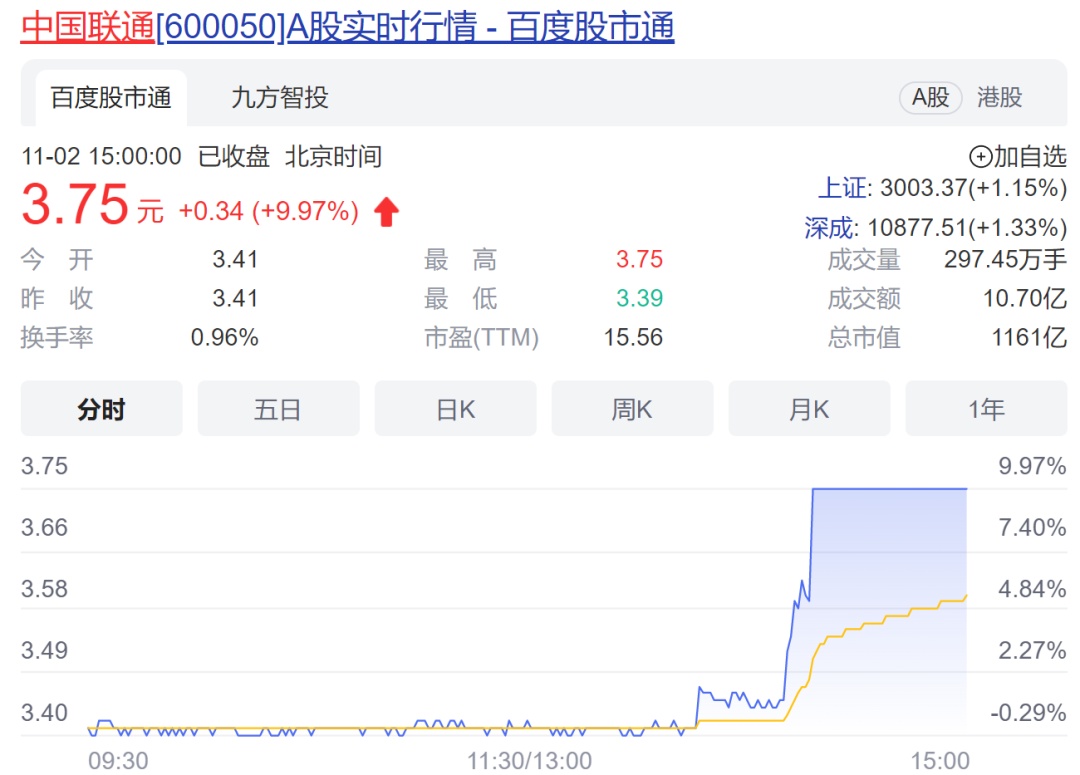Screen dimensions: 1080x775
Task: Click the 11:30/13:00 time axis label
Action: pyautogui.click(x=529, y=761)
